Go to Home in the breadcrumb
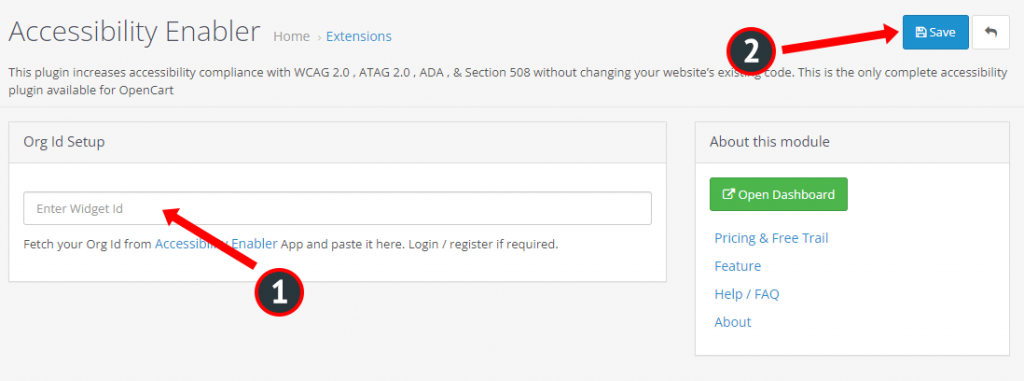This screenshot has height=381, width=1024. click(291, 37)
